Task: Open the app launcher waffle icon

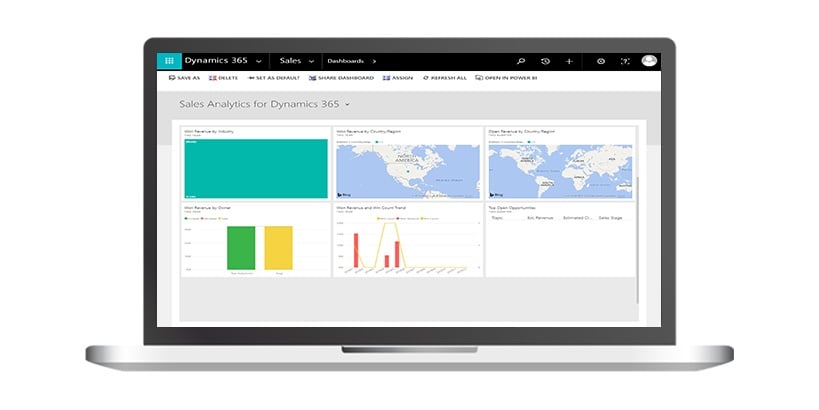Action: (169, 61)
